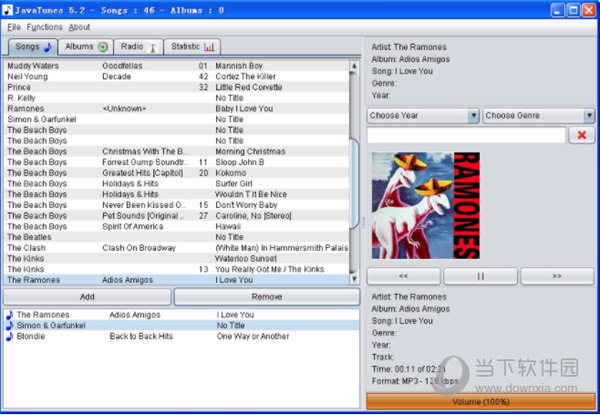
Task: Select Blondie One Way or Another in playlist
Action: [x=181, y=336]
